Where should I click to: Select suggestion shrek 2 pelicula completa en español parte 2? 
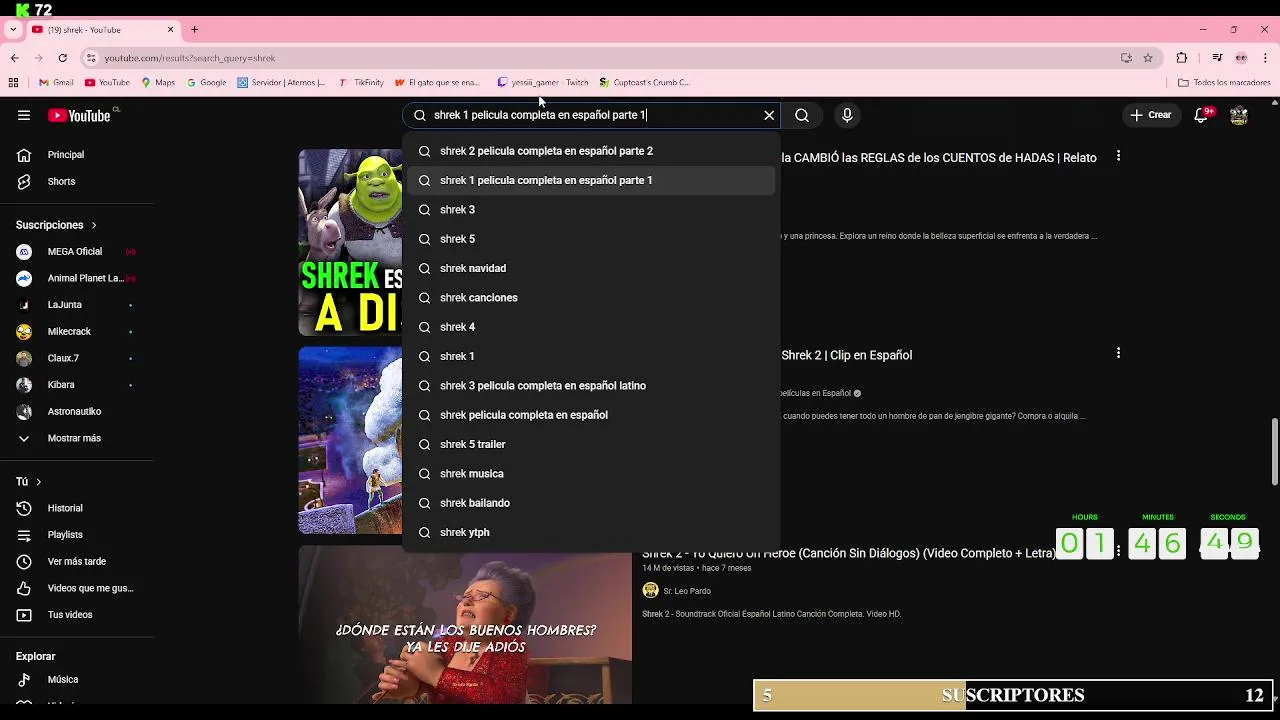[591, 151]
